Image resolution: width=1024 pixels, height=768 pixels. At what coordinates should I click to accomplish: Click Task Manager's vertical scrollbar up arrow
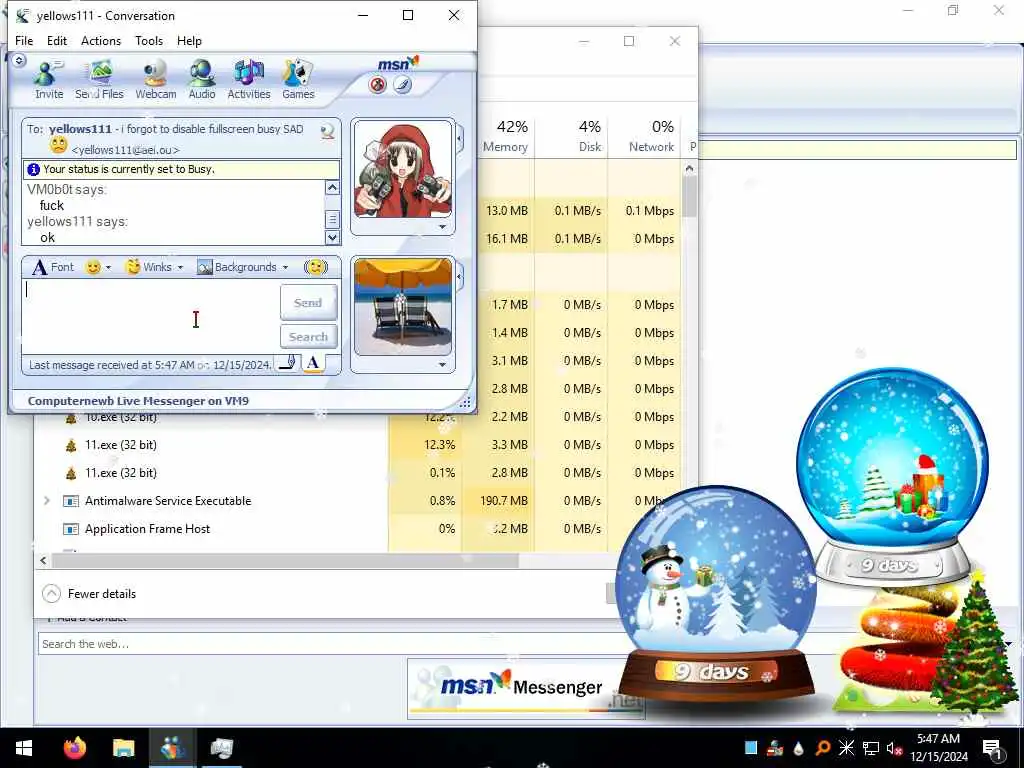[689, 168]
